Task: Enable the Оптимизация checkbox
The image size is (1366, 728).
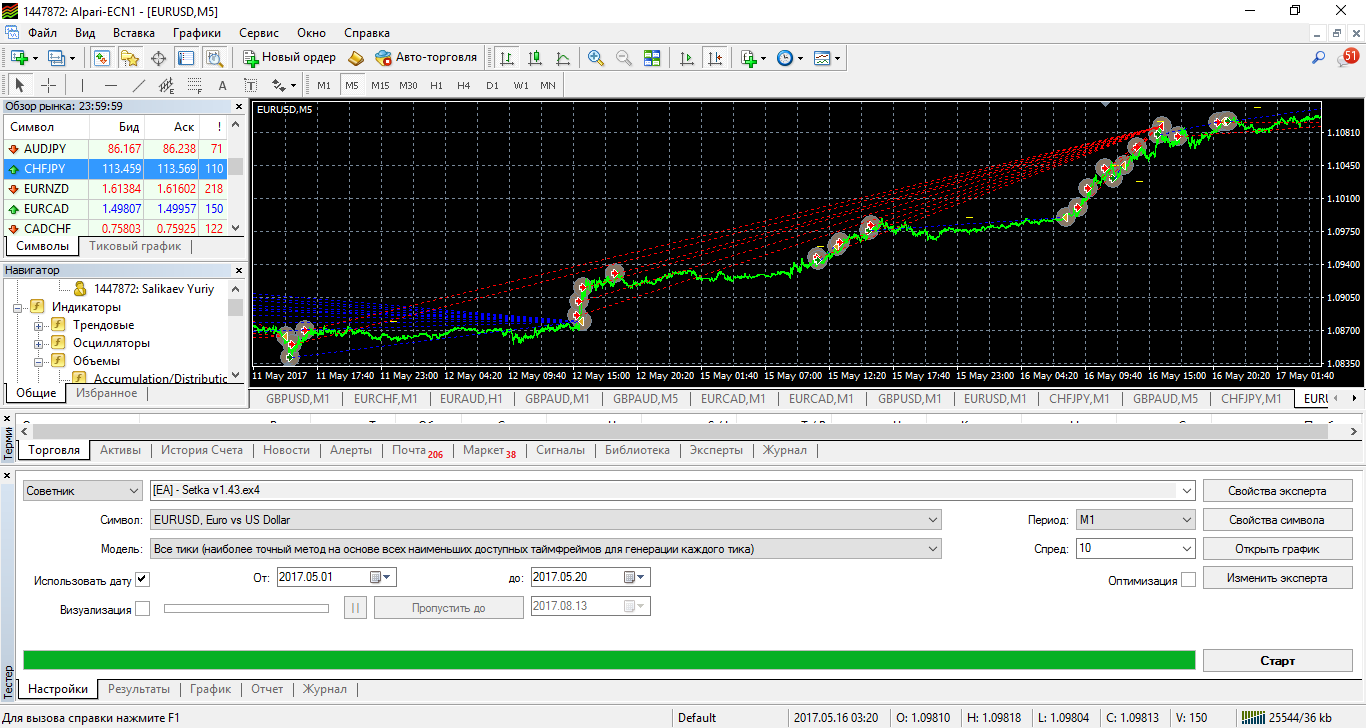Action: pos(1188,580)
